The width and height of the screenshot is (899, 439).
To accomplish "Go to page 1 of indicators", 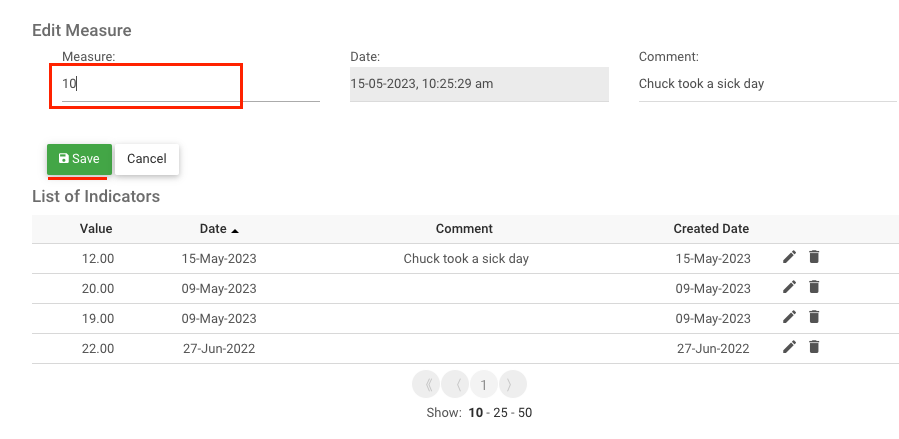I will pyautogui.click(x=484, y=385).
